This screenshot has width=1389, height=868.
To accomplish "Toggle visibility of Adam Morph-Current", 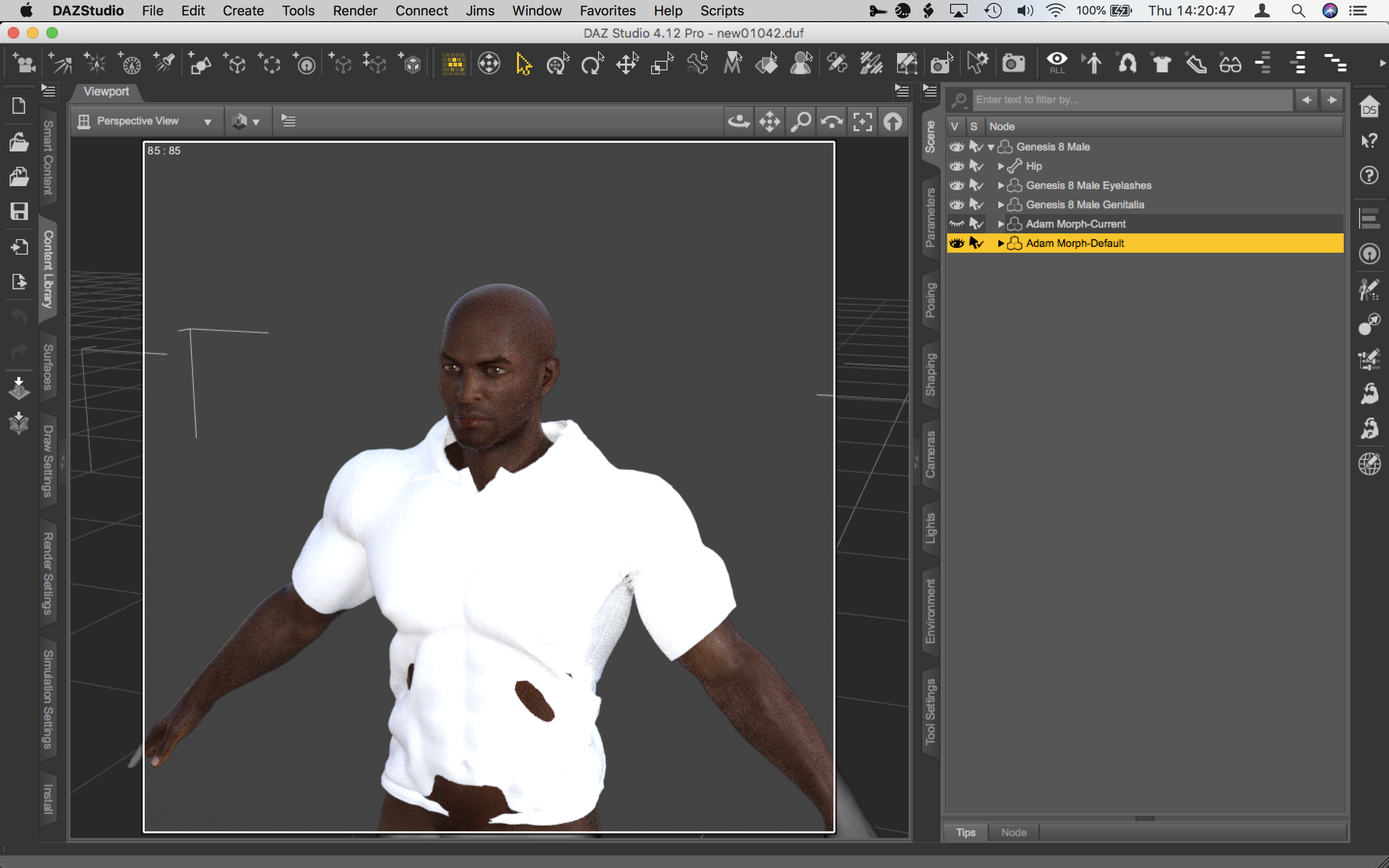I will point(956,224).
